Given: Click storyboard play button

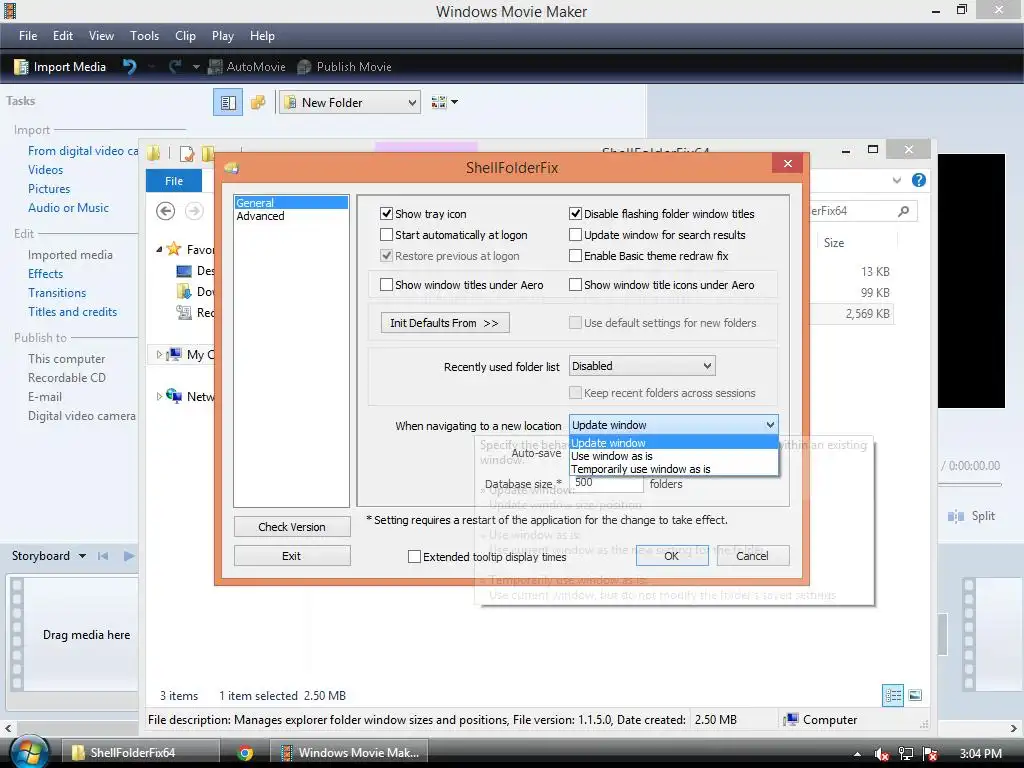Looking at the screenshot, I should click(x=129, y=556).
